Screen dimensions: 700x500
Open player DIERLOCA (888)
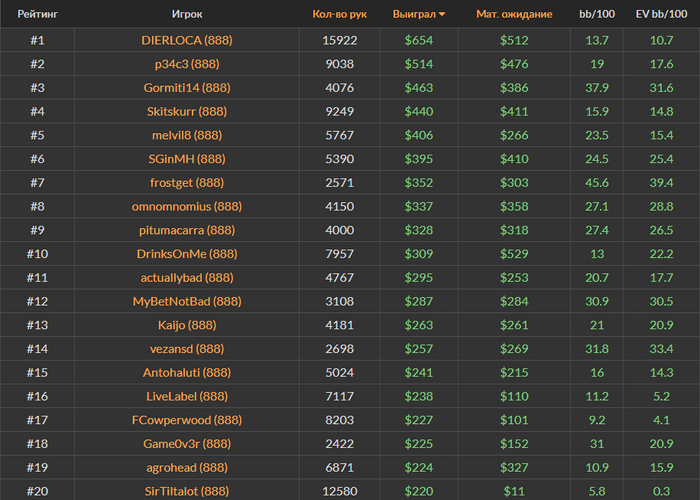[x=187, y=40]
